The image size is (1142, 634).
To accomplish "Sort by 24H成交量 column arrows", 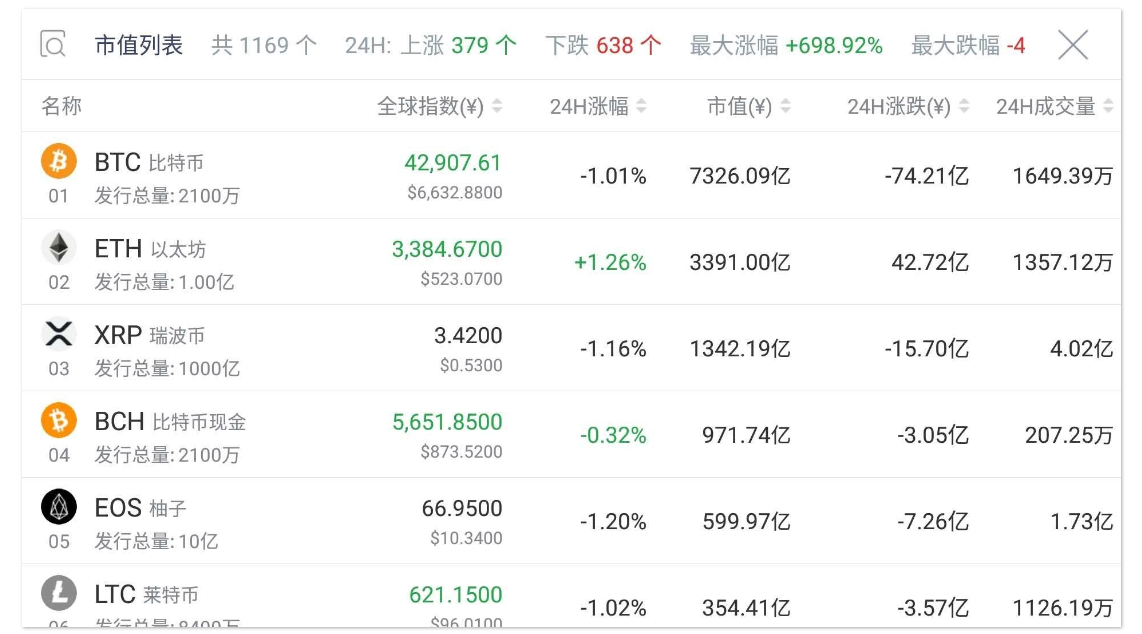I will click(1108, 106).
